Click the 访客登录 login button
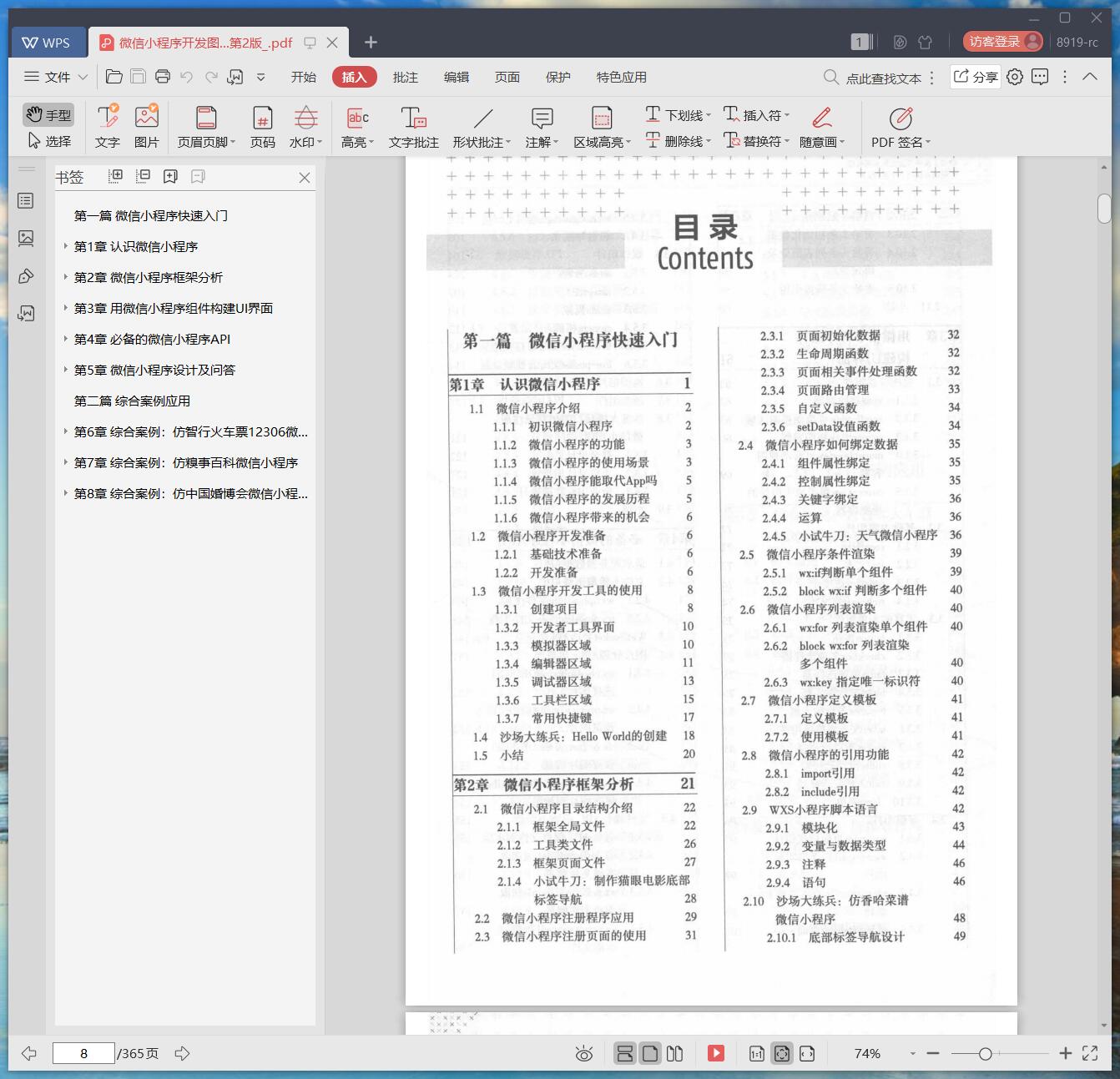This screenshot has width=1120, height=1079. click(1002, 42)
